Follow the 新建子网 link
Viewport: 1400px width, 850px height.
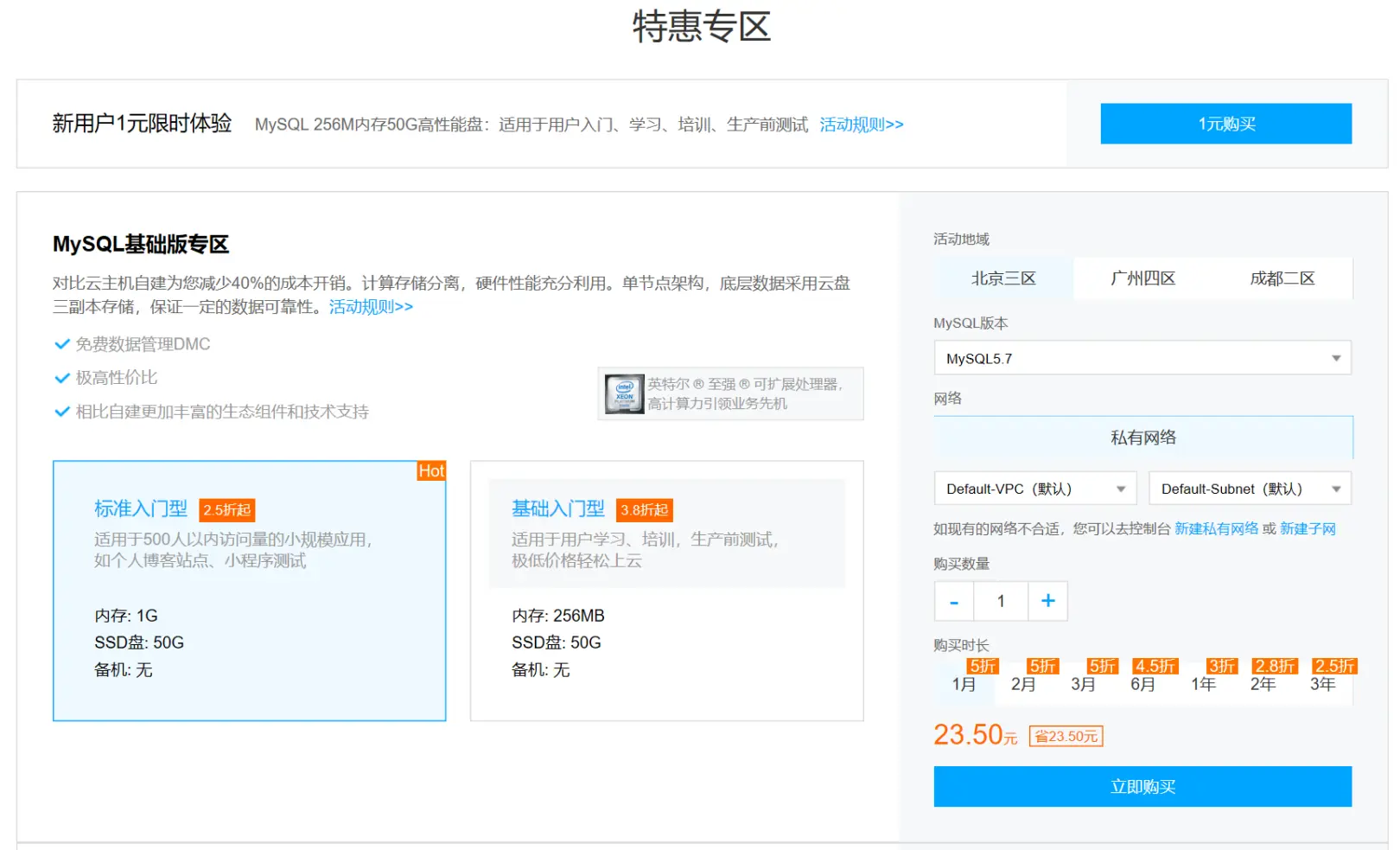[1308, 528]
